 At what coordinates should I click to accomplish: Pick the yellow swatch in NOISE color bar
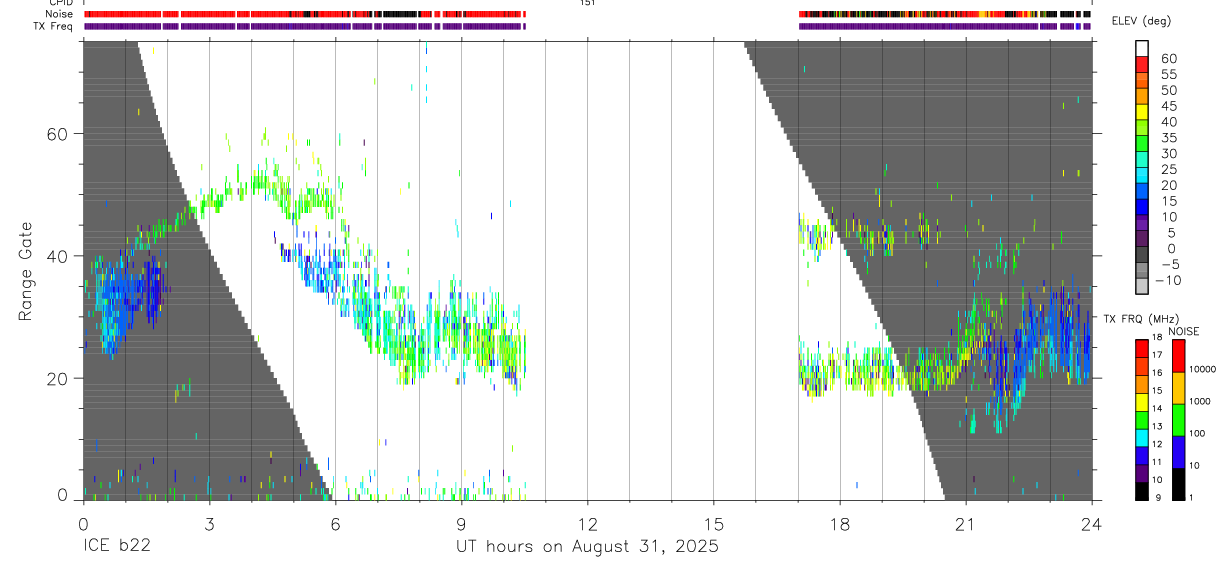pos(1177,387)
